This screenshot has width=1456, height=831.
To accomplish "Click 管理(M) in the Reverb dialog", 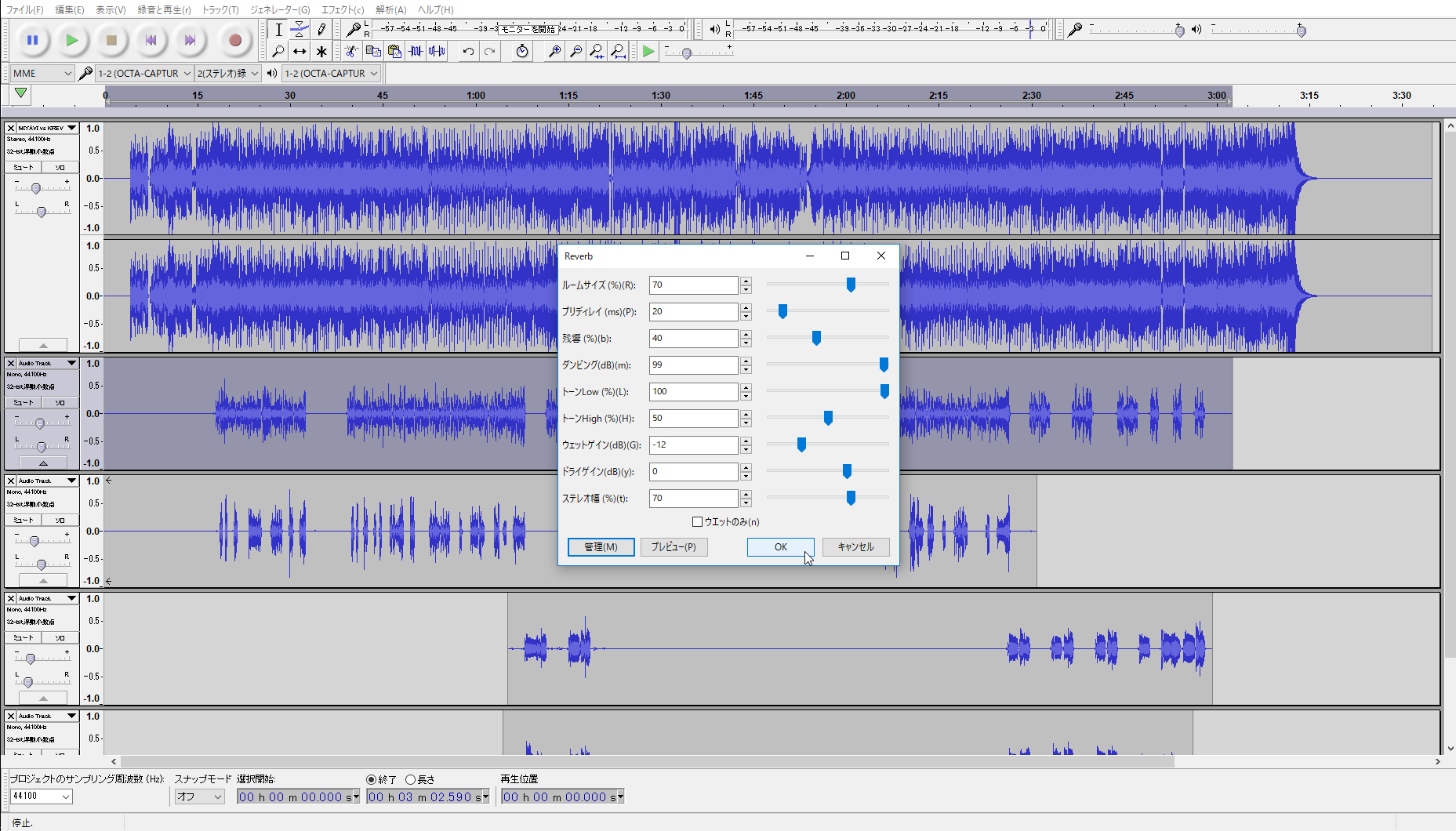I will (x=601, y=547).
